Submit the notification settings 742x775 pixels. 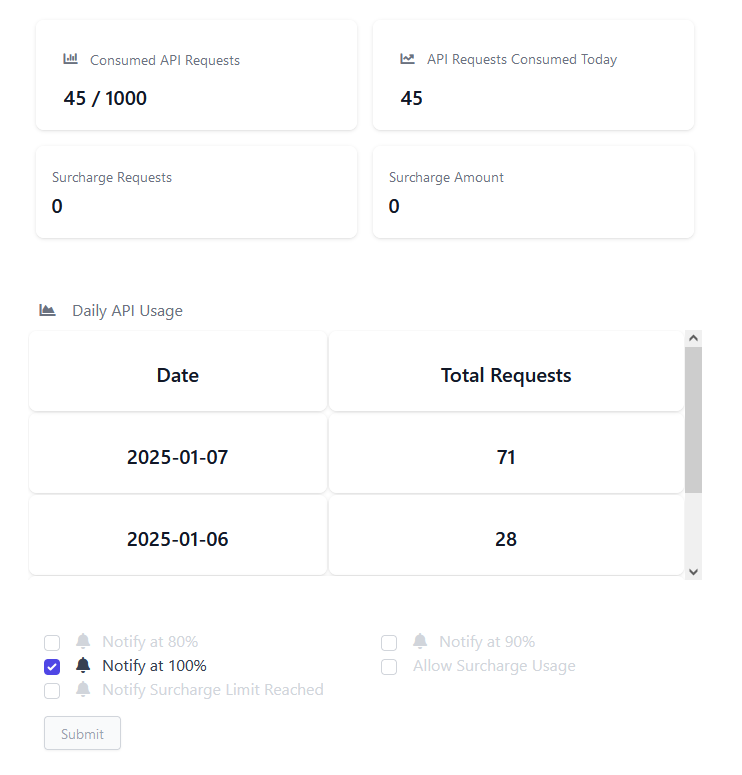click(82, 733)
